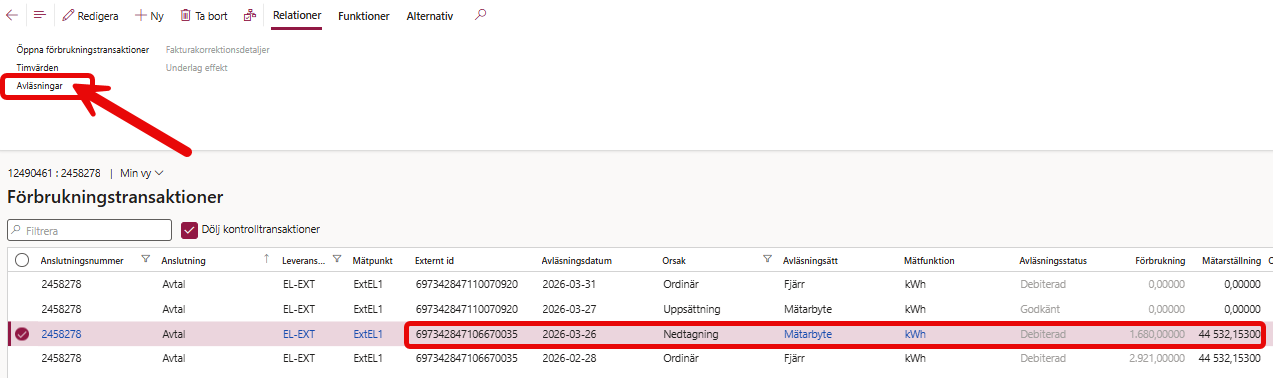
Task: Focus the Filtrera search field
Action: (89, 230)
